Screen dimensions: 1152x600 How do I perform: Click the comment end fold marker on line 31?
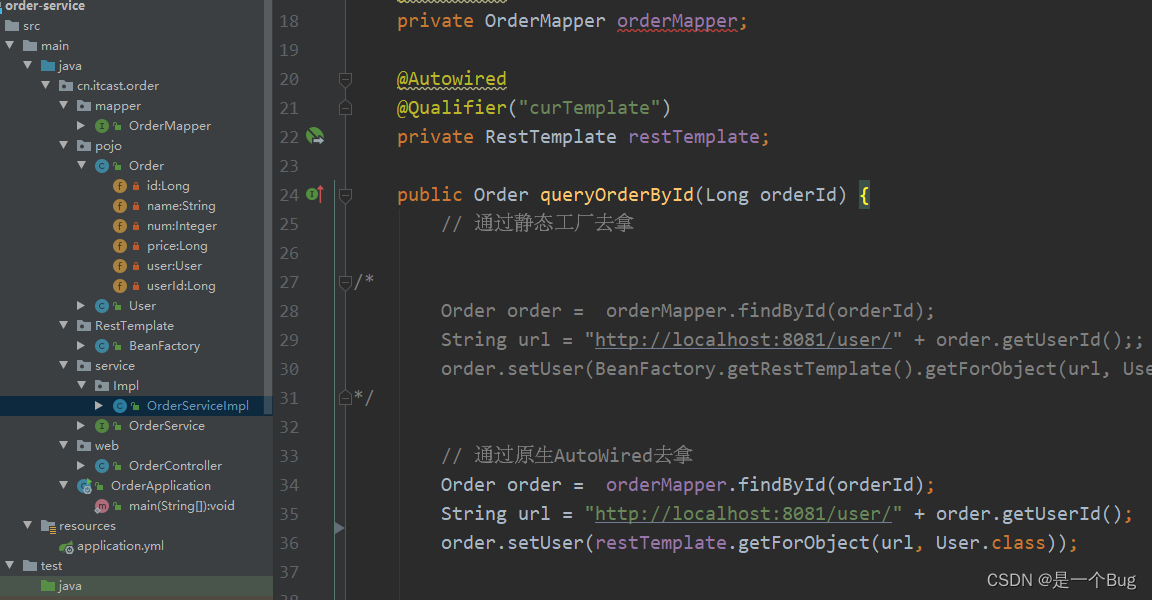point(345,398)
